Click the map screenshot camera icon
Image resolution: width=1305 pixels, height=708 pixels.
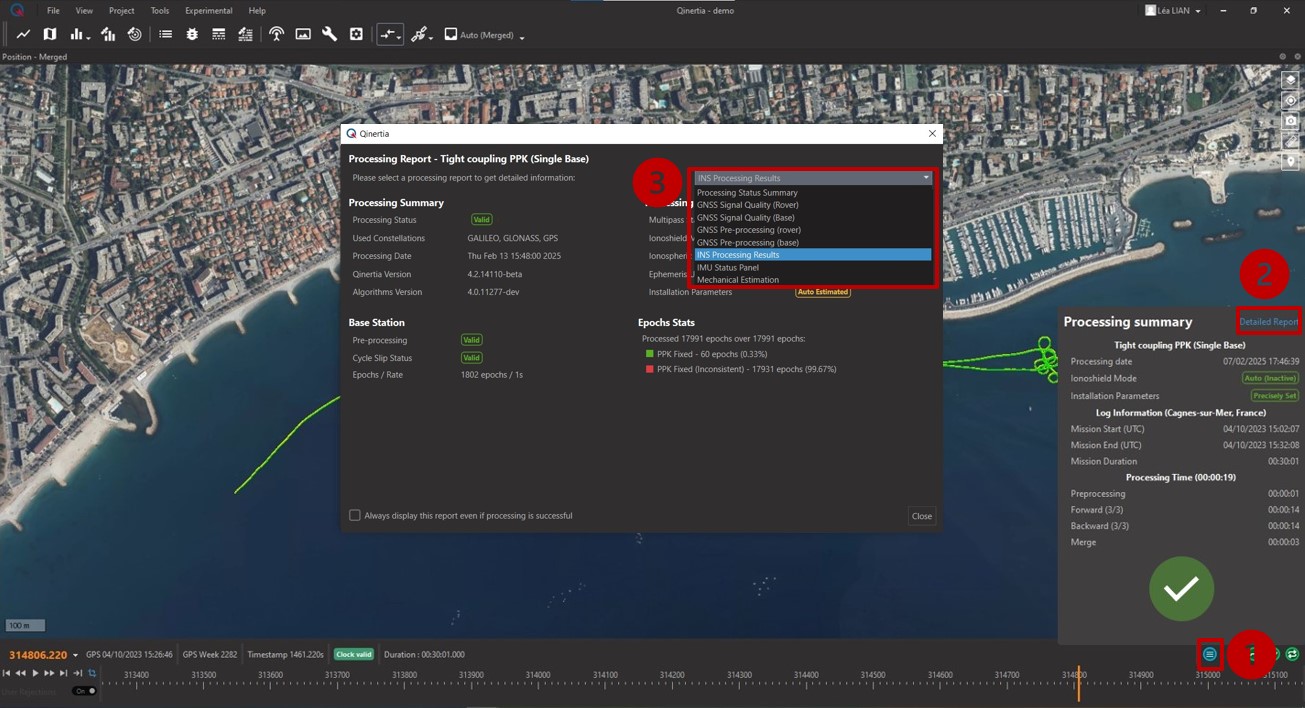point(1290,121)
